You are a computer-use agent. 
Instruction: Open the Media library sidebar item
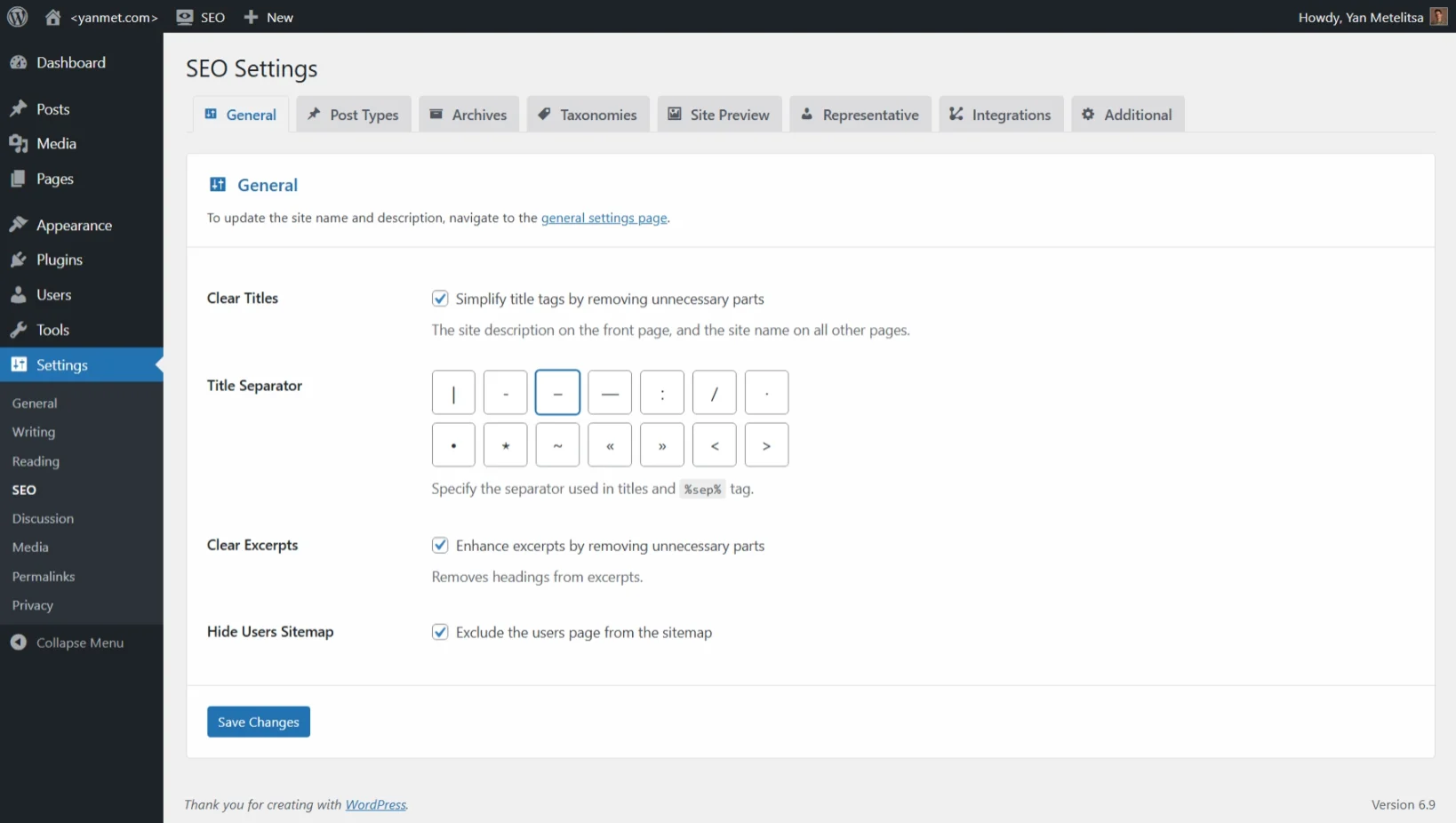click(x=56, y=143)
